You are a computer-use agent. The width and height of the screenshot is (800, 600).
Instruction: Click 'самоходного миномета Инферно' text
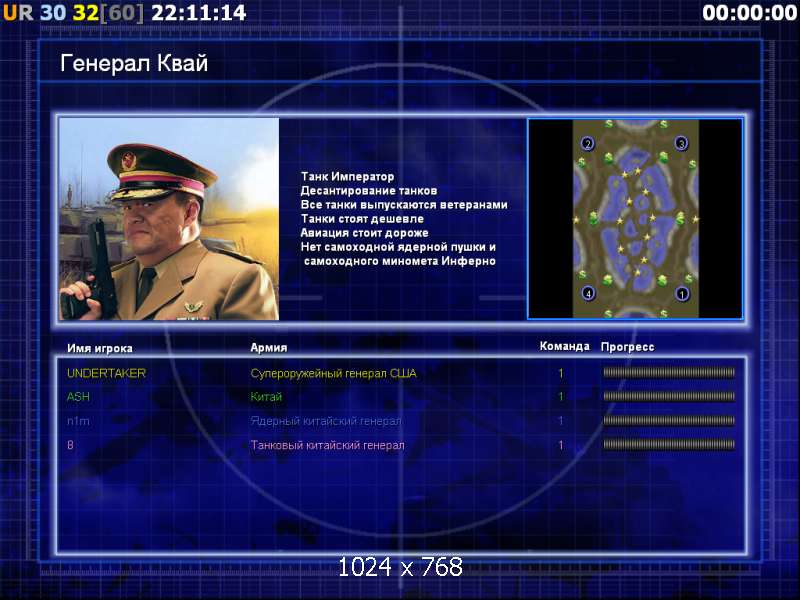[x=399, y=261]
